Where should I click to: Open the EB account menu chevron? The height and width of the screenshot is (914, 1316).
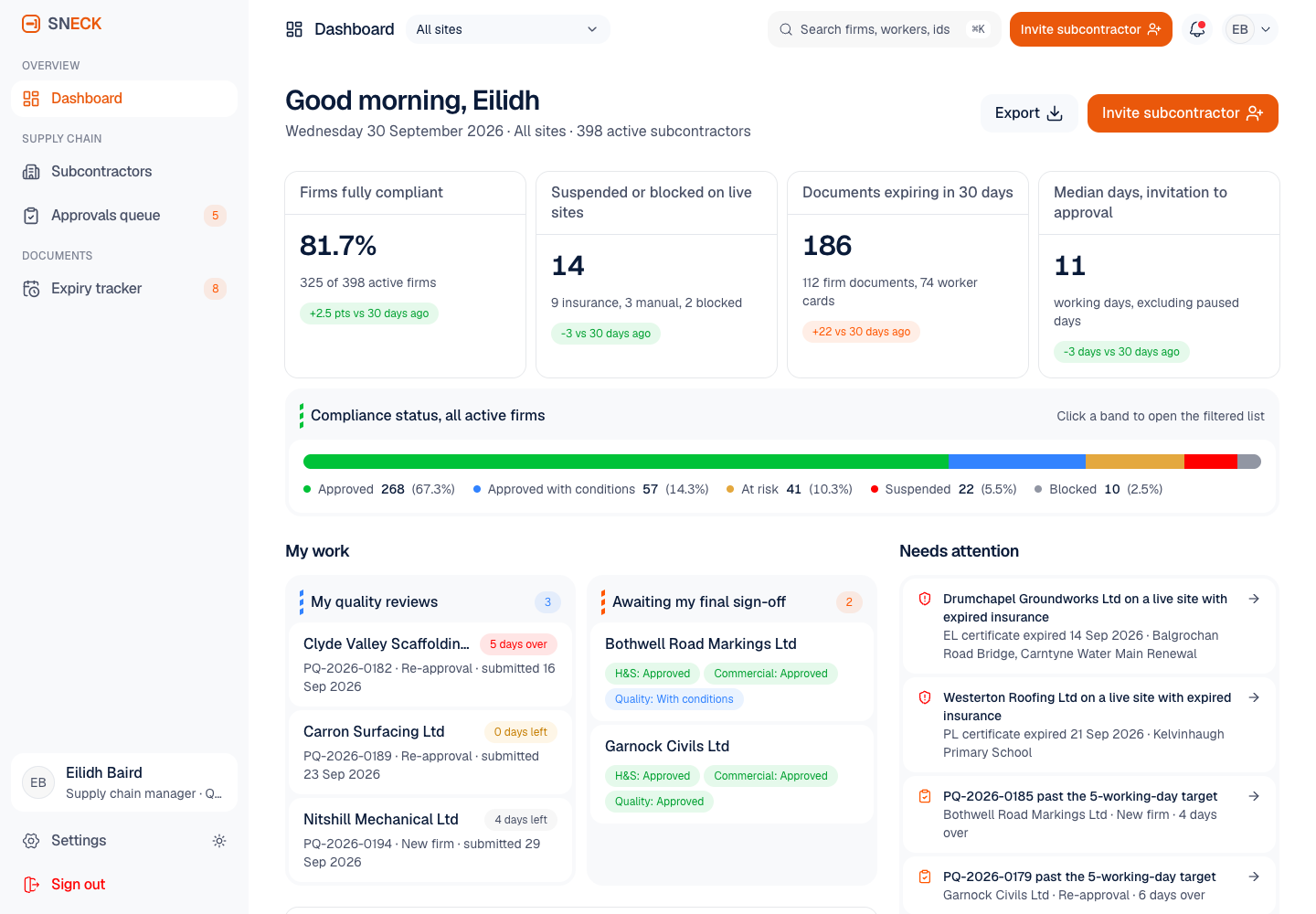pyautogui.click(x=1266, y=29)
